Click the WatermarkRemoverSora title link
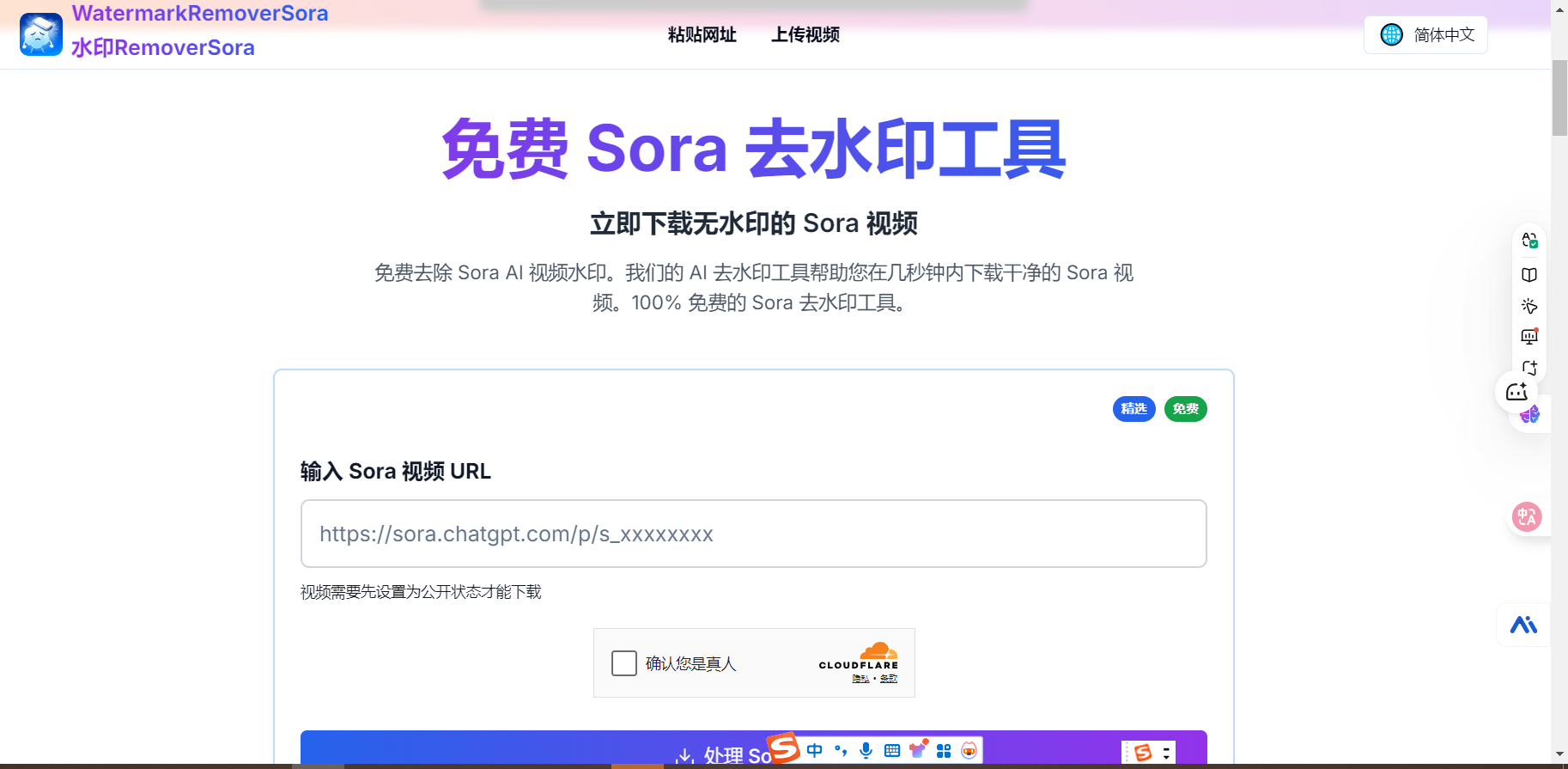 pos(200,14)
